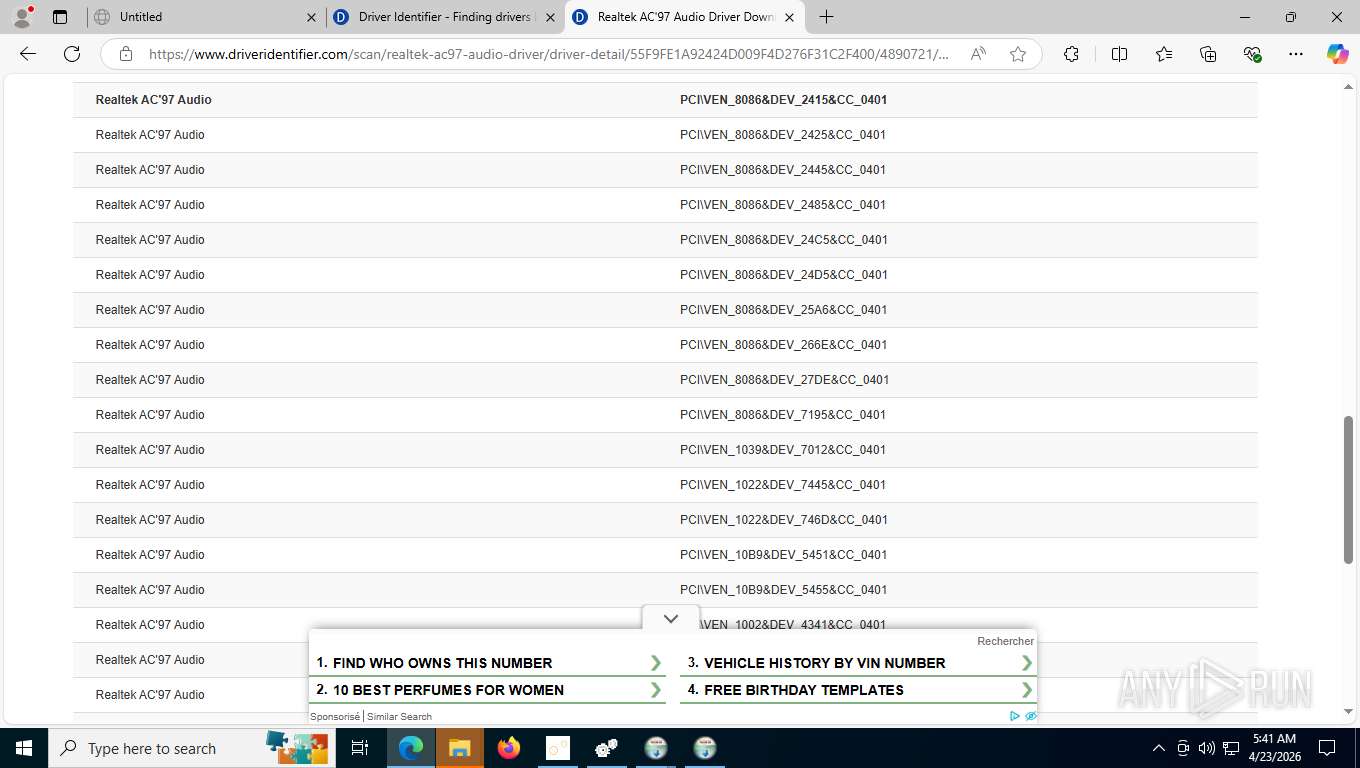
Task: Reload the page with Refresh icon
Action: pos(72,54)
